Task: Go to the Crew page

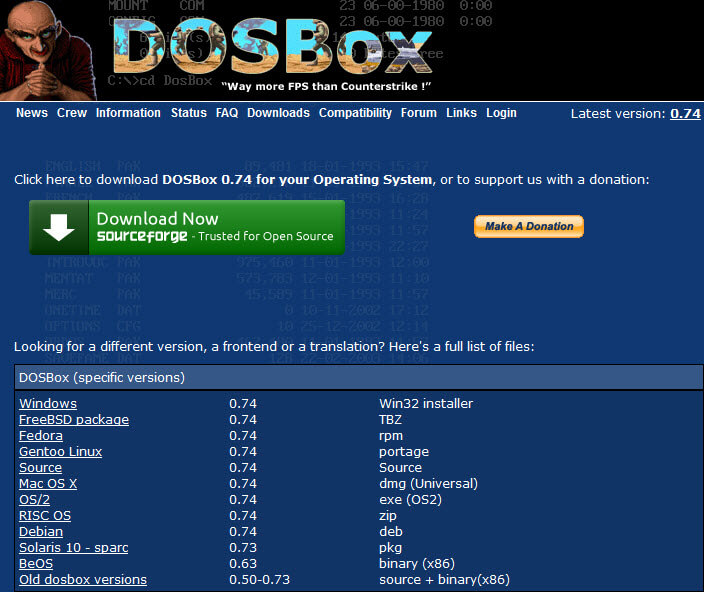Action: coord(72,113)
